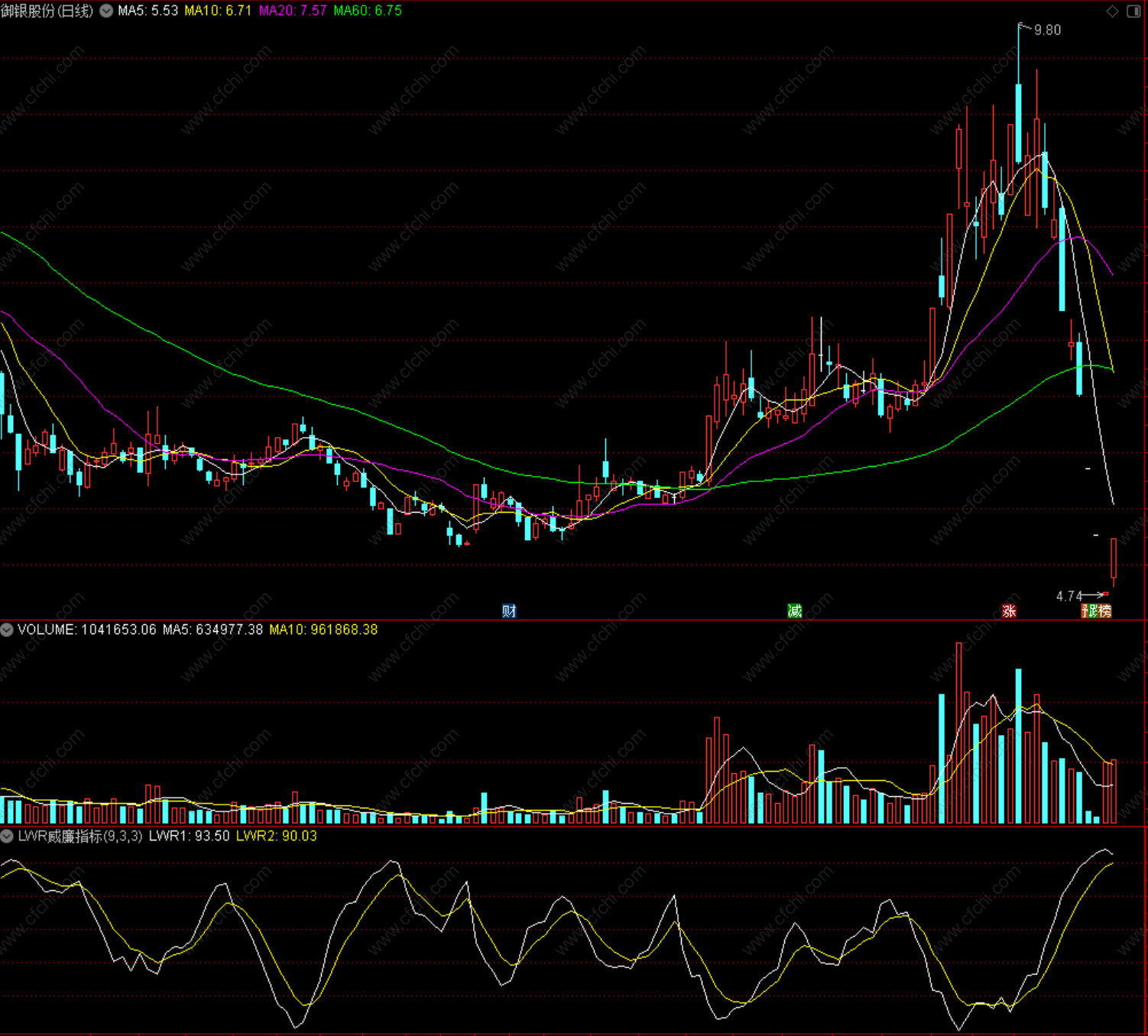Click the LWR威廉指标(9,3,3) indicator name
This screenshot has height=1036, width=1148.
click(x=80, y=836)
